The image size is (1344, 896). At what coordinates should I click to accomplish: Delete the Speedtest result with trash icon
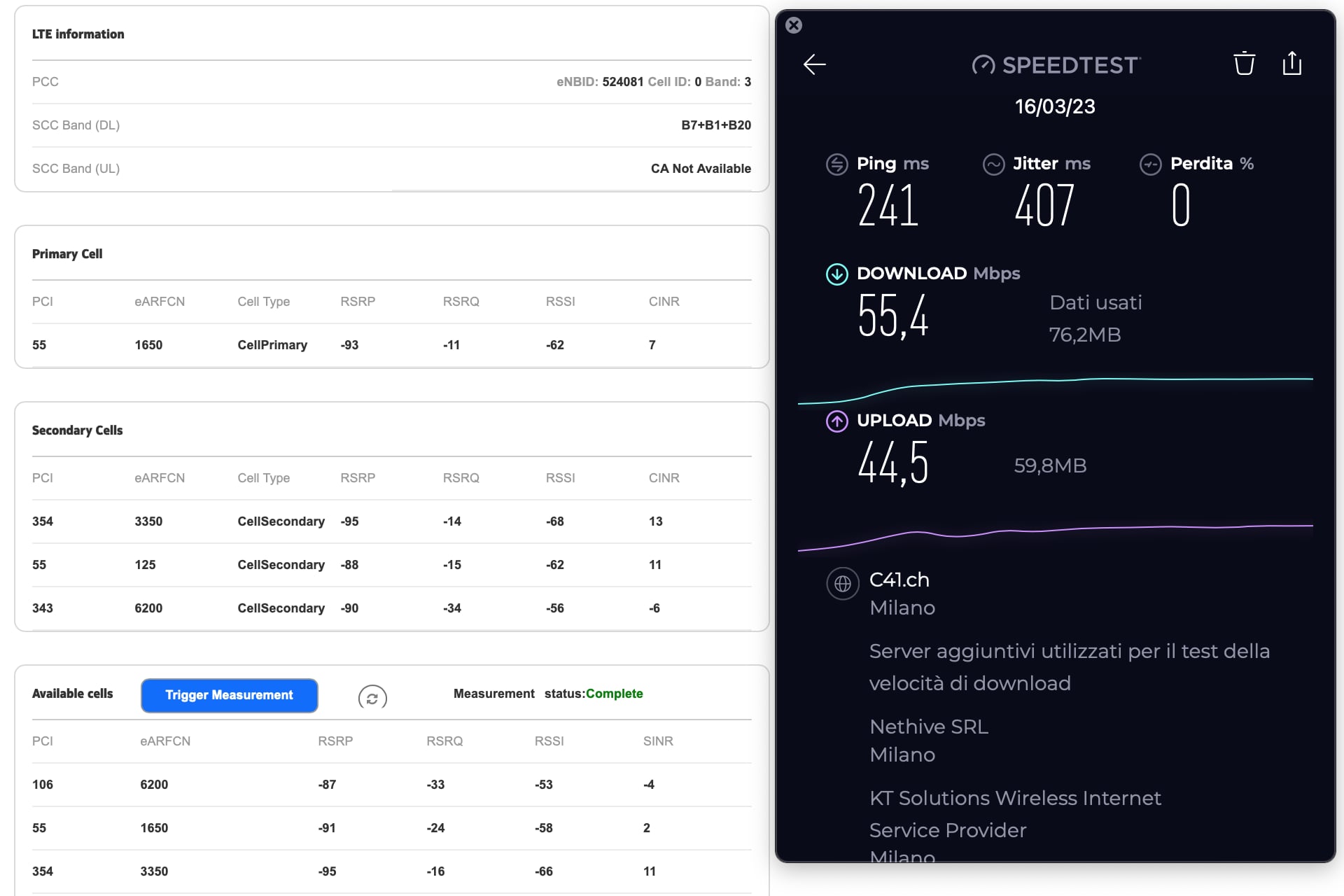(1244, 63)
